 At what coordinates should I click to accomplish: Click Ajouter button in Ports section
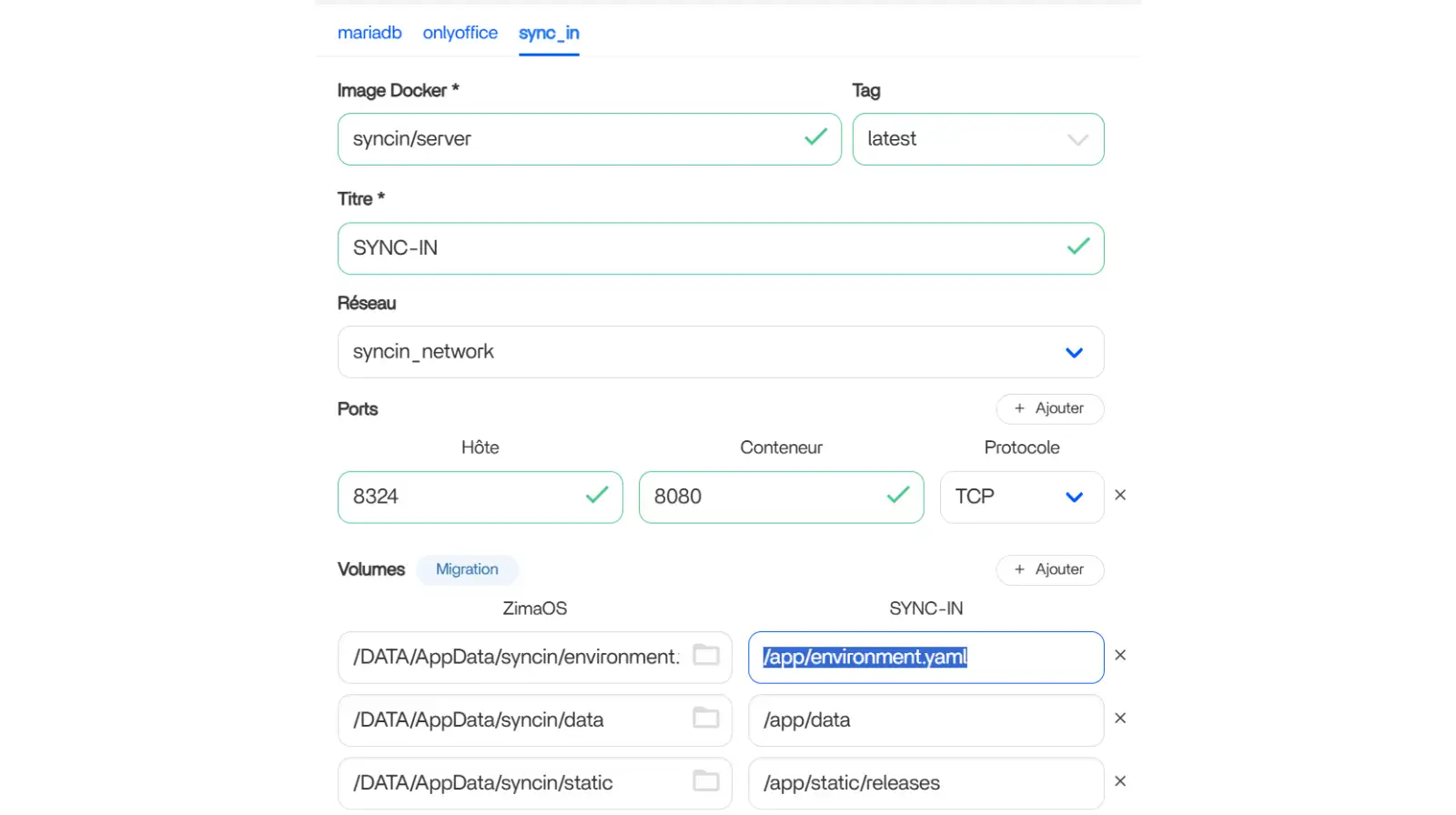tap(1049, 408)
